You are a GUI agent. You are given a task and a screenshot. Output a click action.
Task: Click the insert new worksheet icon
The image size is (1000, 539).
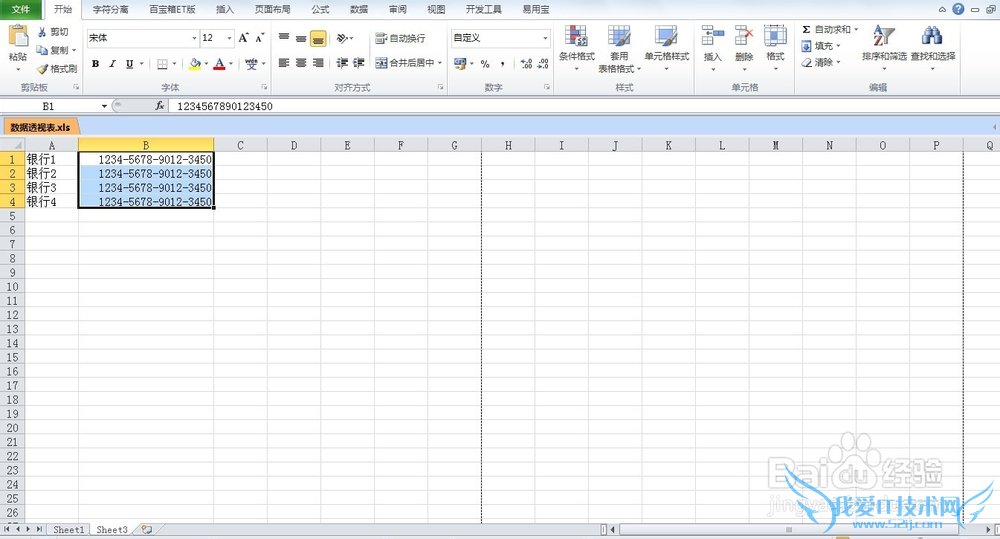pos(147,529)
